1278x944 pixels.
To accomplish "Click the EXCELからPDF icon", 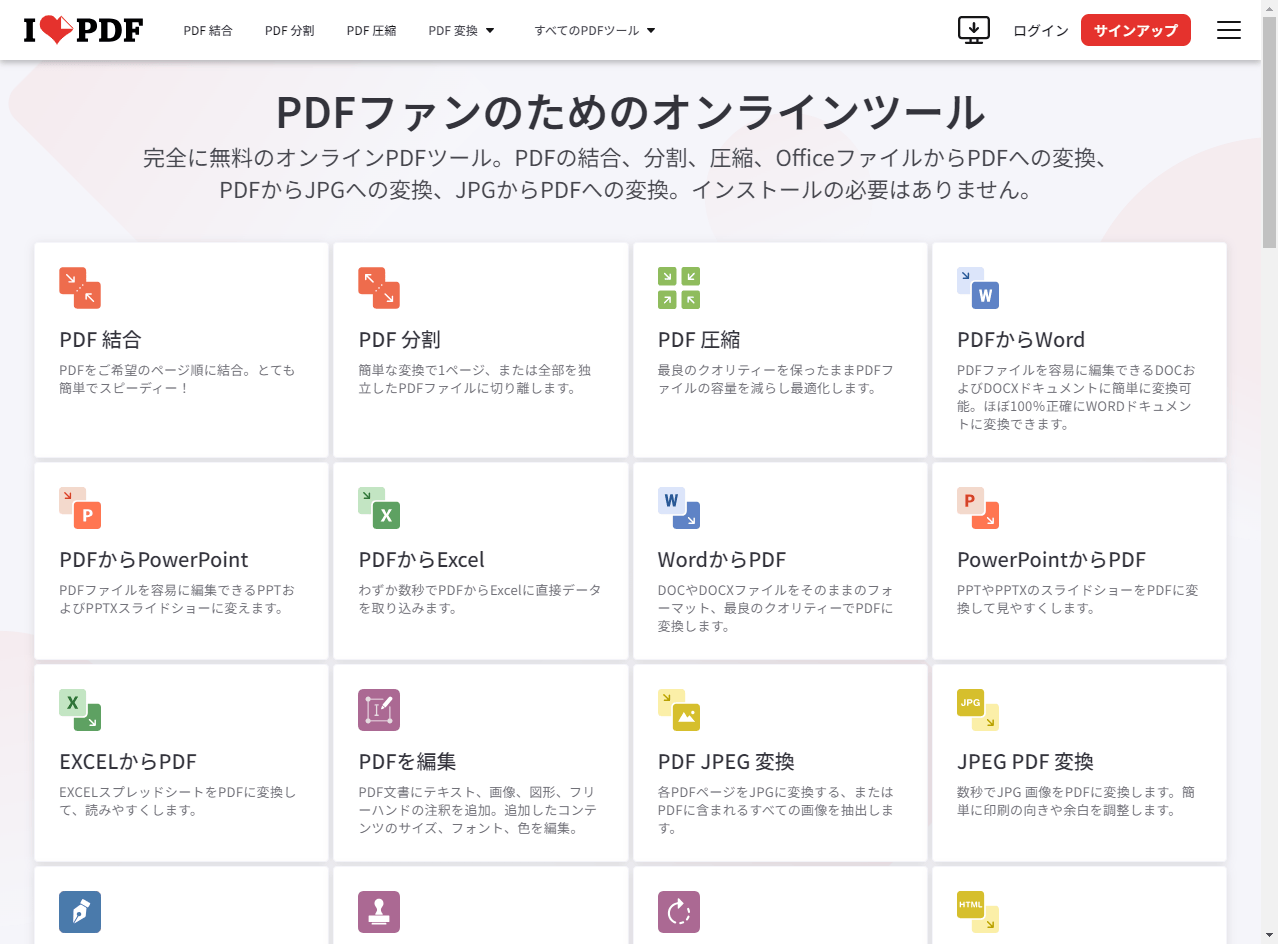I will pos(80,710).
